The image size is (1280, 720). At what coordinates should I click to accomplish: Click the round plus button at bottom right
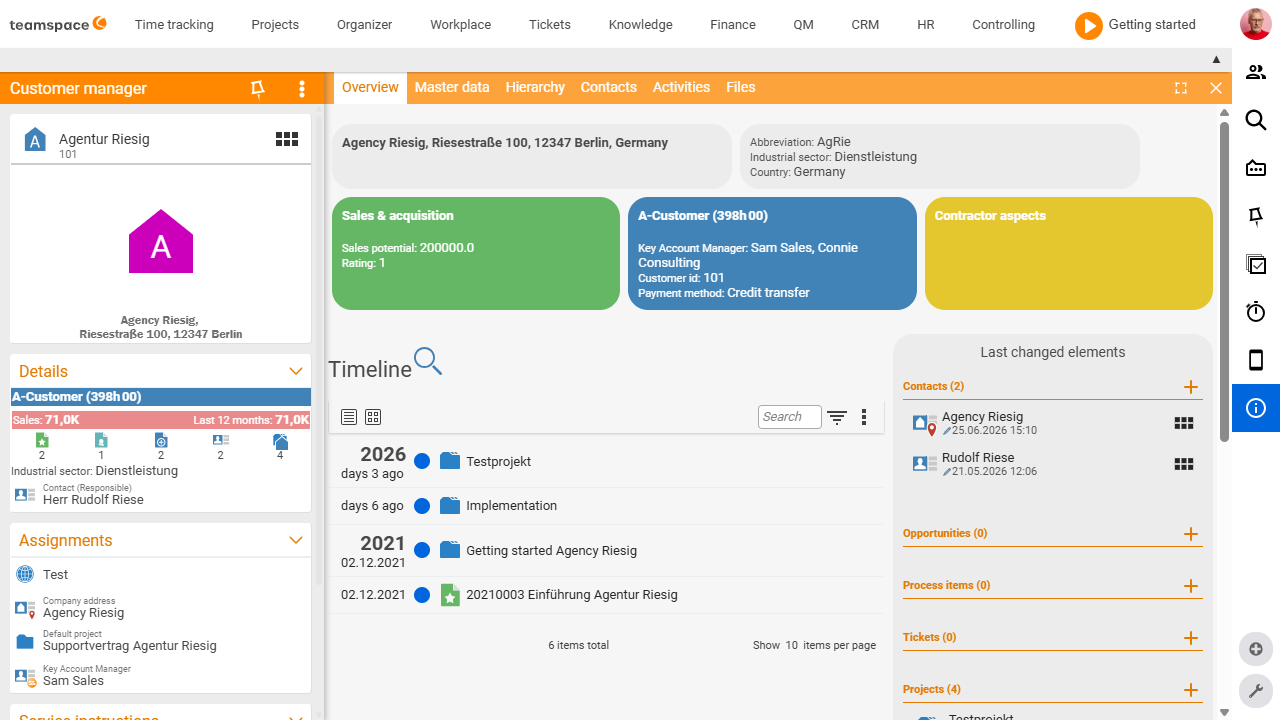click(1256, 649)
